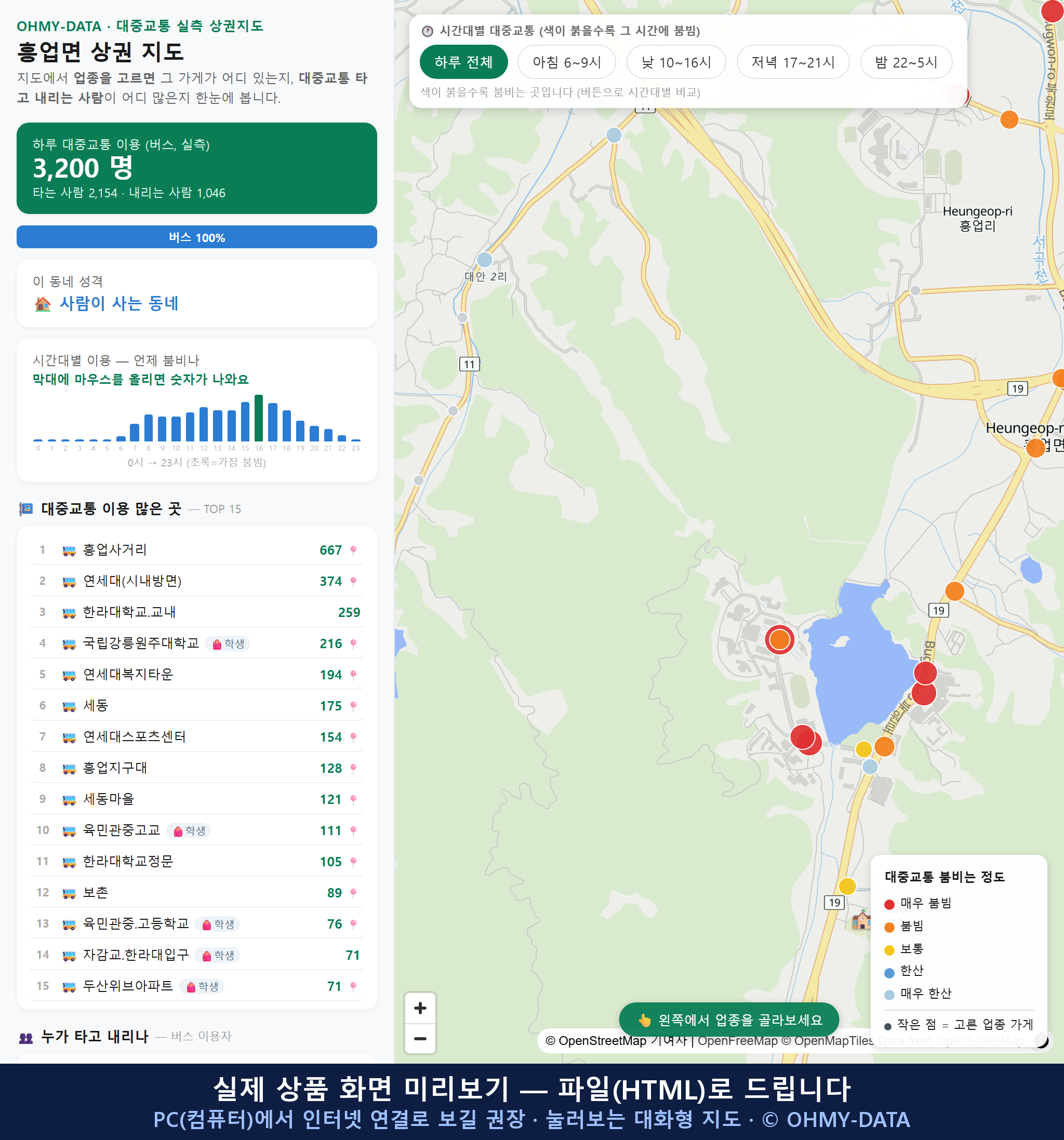Click the pin icon for 두산위브아파트
This screenshot has width=1064, height=1140.
[x=353, y=986]
